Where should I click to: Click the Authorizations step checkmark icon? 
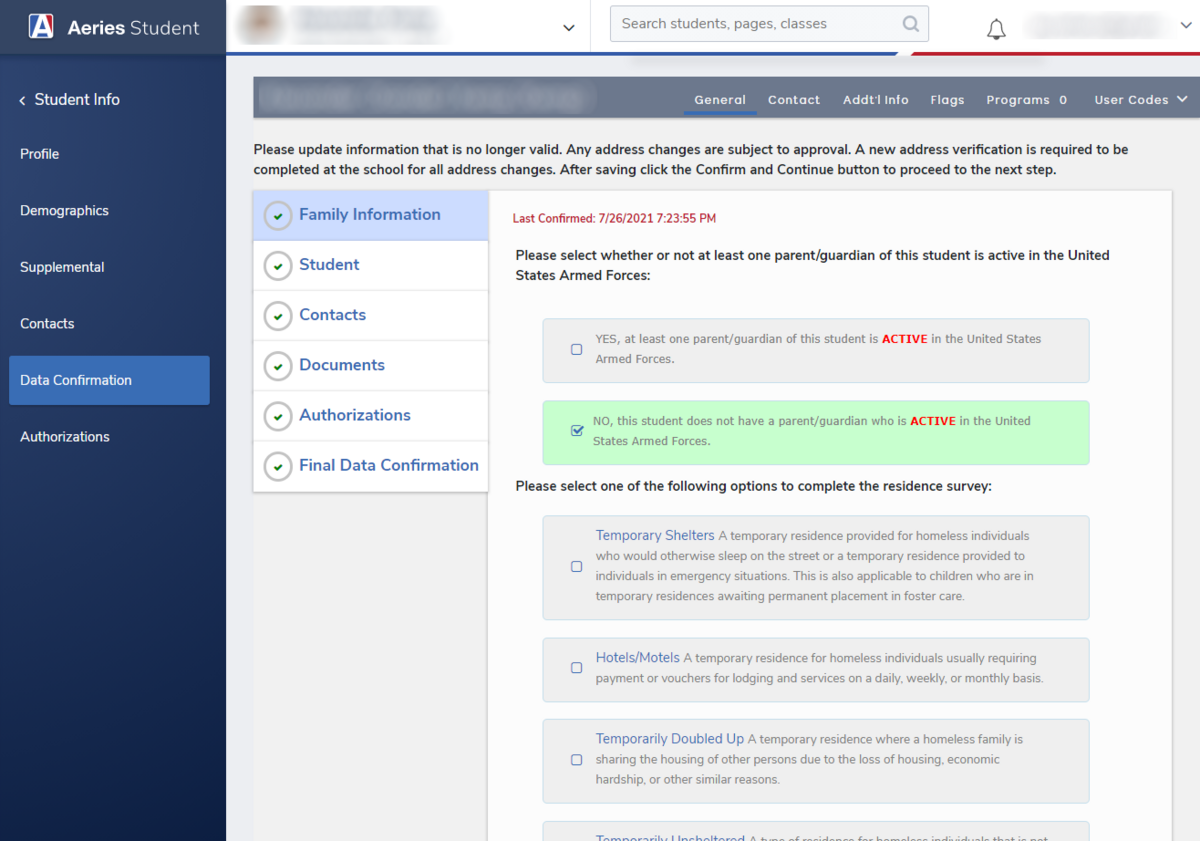pos(277,416)
